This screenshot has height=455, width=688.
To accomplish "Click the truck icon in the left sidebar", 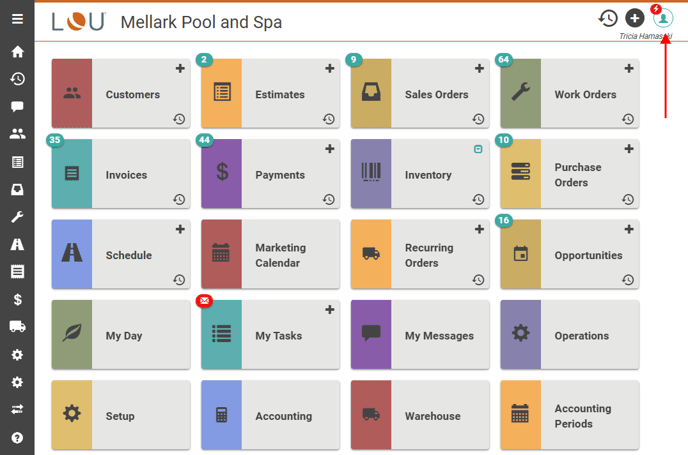I will 17,326.
